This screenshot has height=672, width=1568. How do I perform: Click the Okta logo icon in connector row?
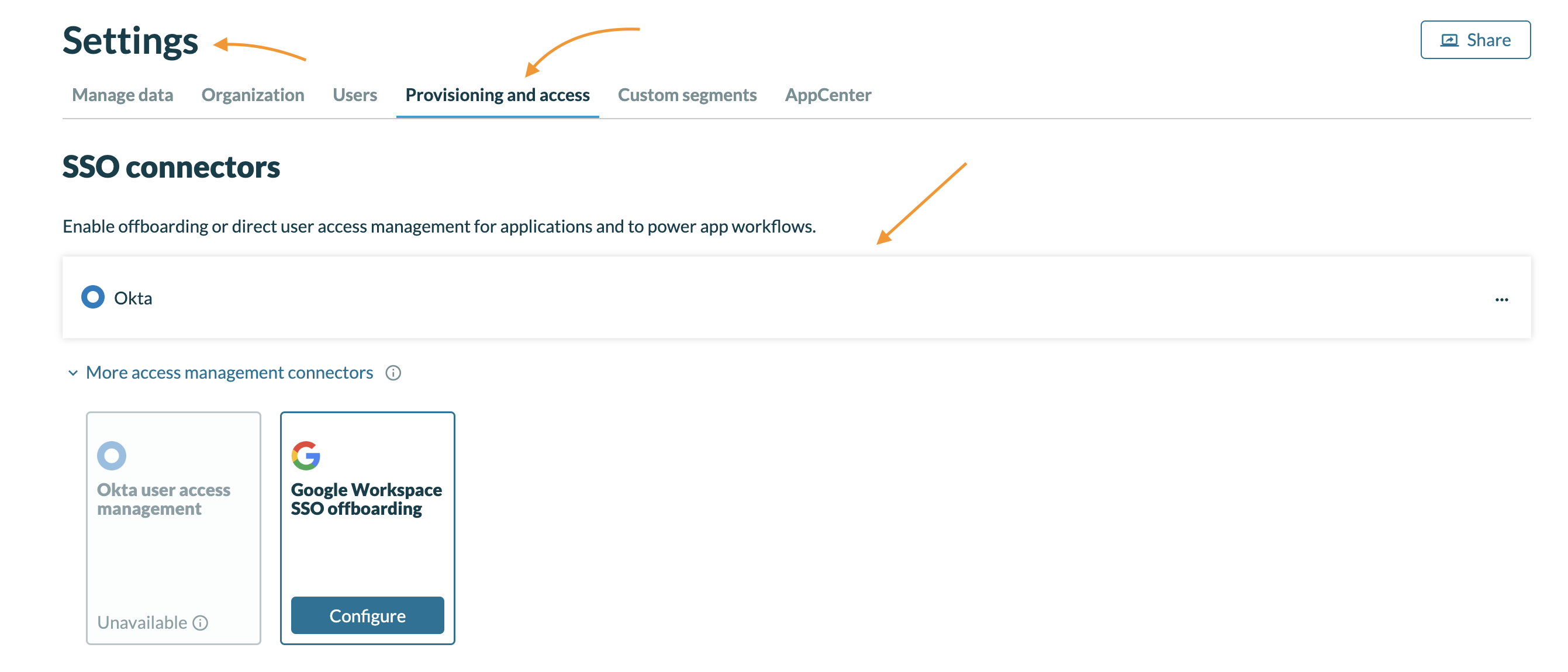(92, 297)
